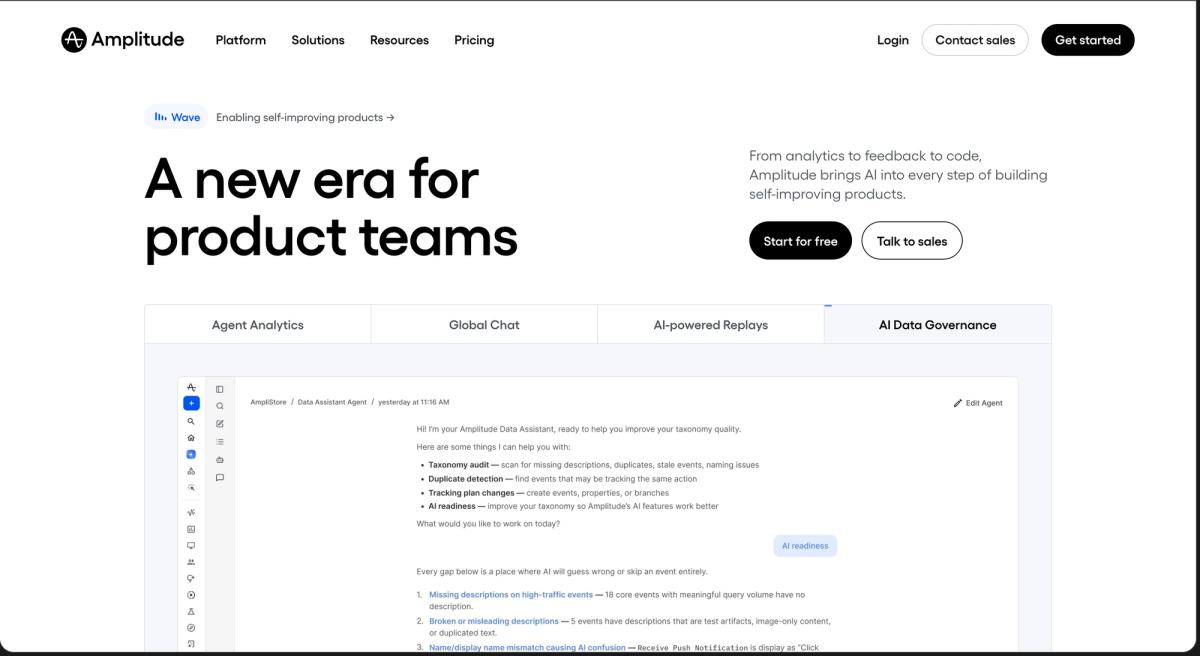This screenshot has width=1200, height=656.
Task: Click Talk to sales button
Action: pyautogui.click(x=912, y=241)
